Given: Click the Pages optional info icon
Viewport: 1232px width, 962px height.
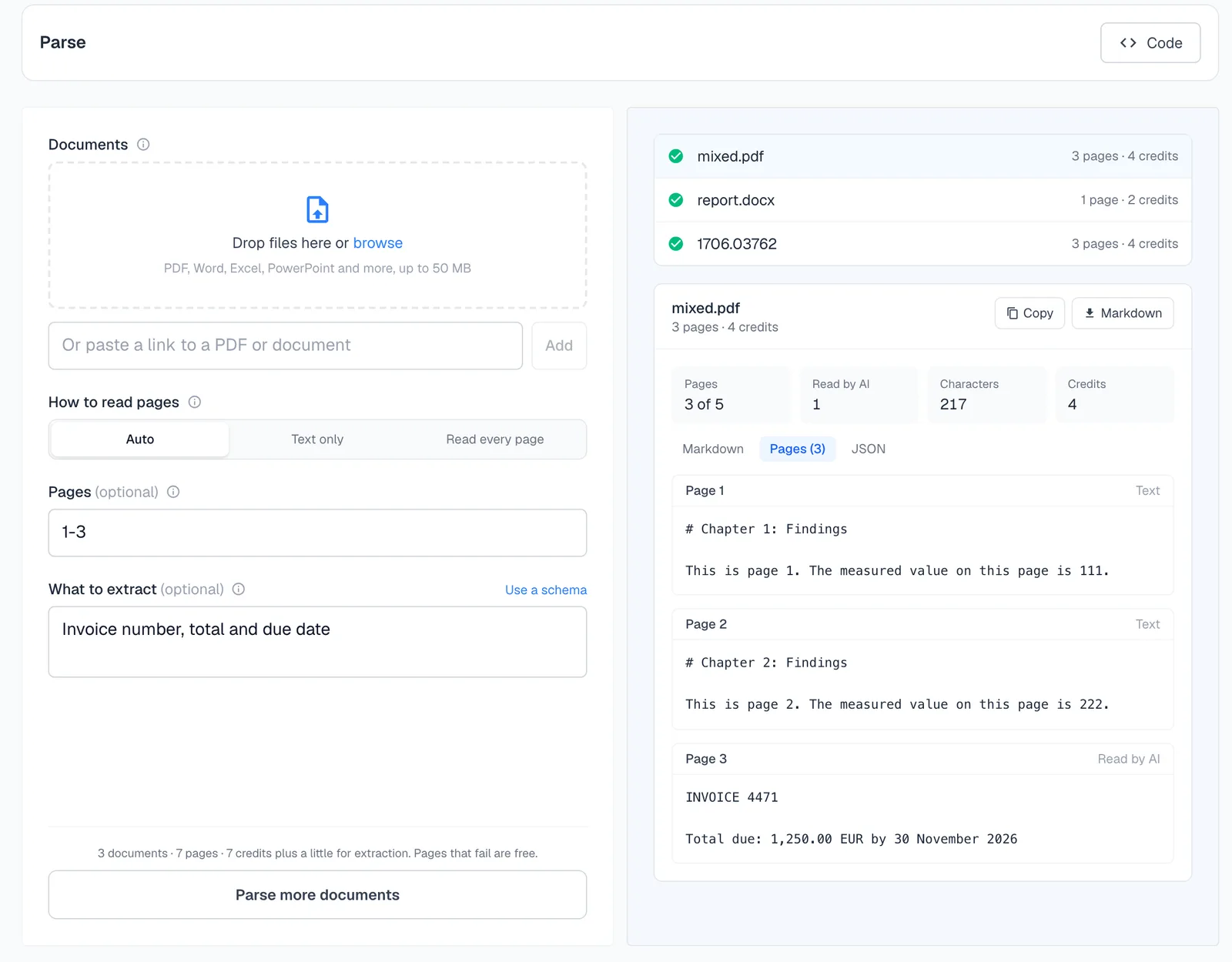Looking at the screenshot, I should 173,492.
